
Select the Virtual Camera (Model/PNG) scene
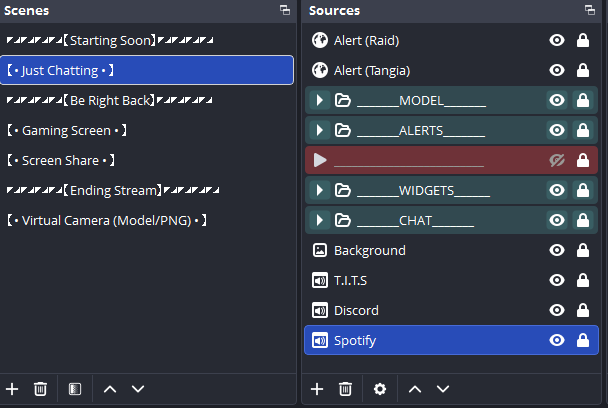click(147, 220)
